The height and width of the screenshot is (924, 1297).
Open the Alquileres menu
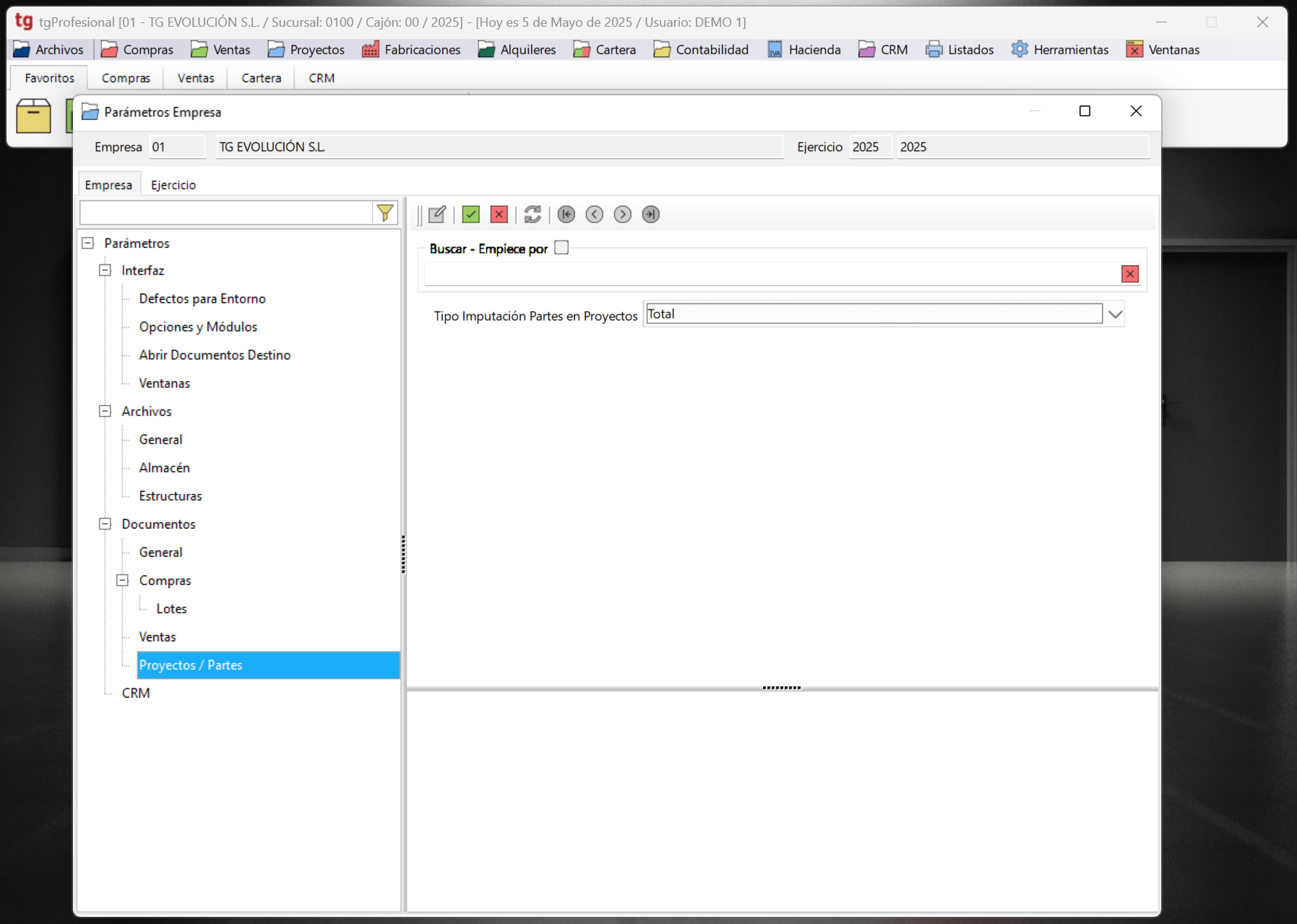(x=517, y=50)
